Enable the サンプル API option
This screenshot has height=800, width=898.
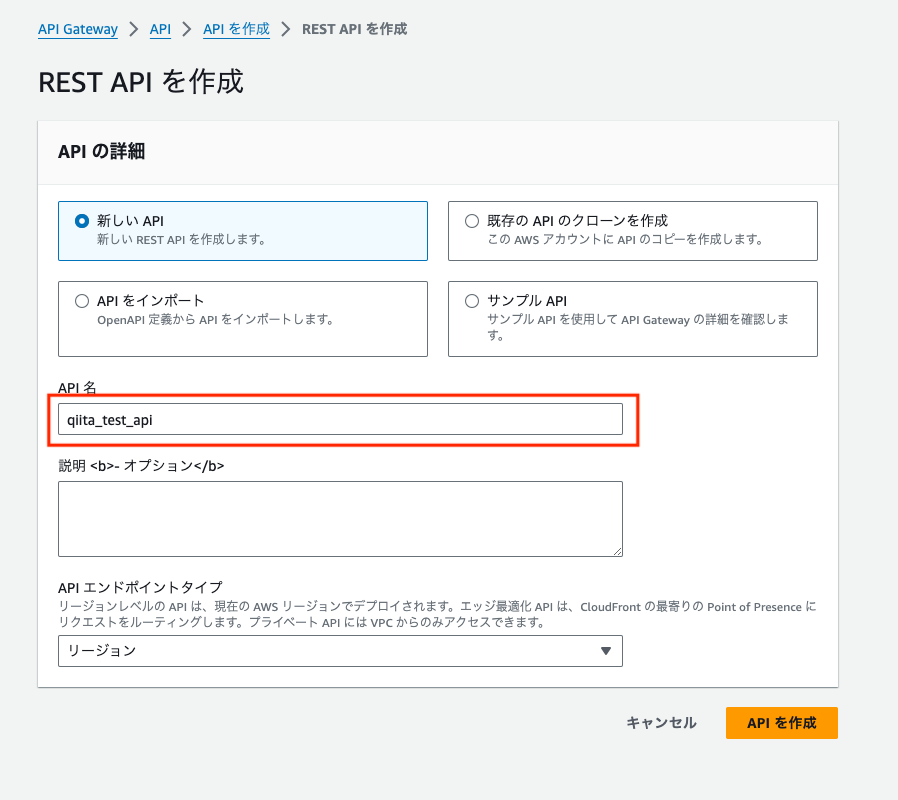[470, 300]
